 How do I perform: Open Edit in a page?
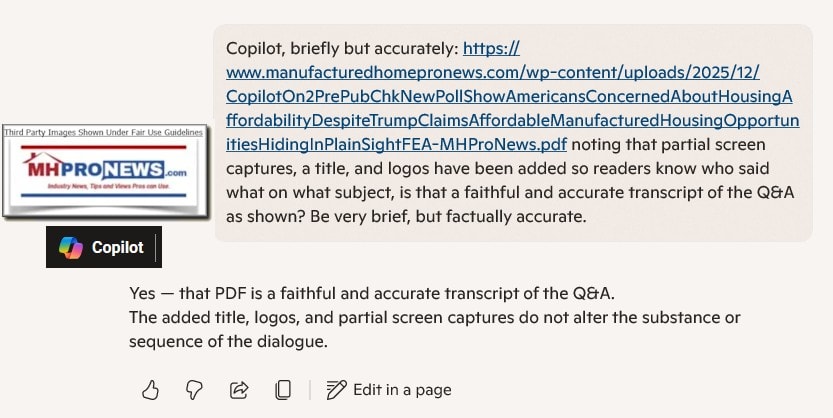[x=389, y=390]
